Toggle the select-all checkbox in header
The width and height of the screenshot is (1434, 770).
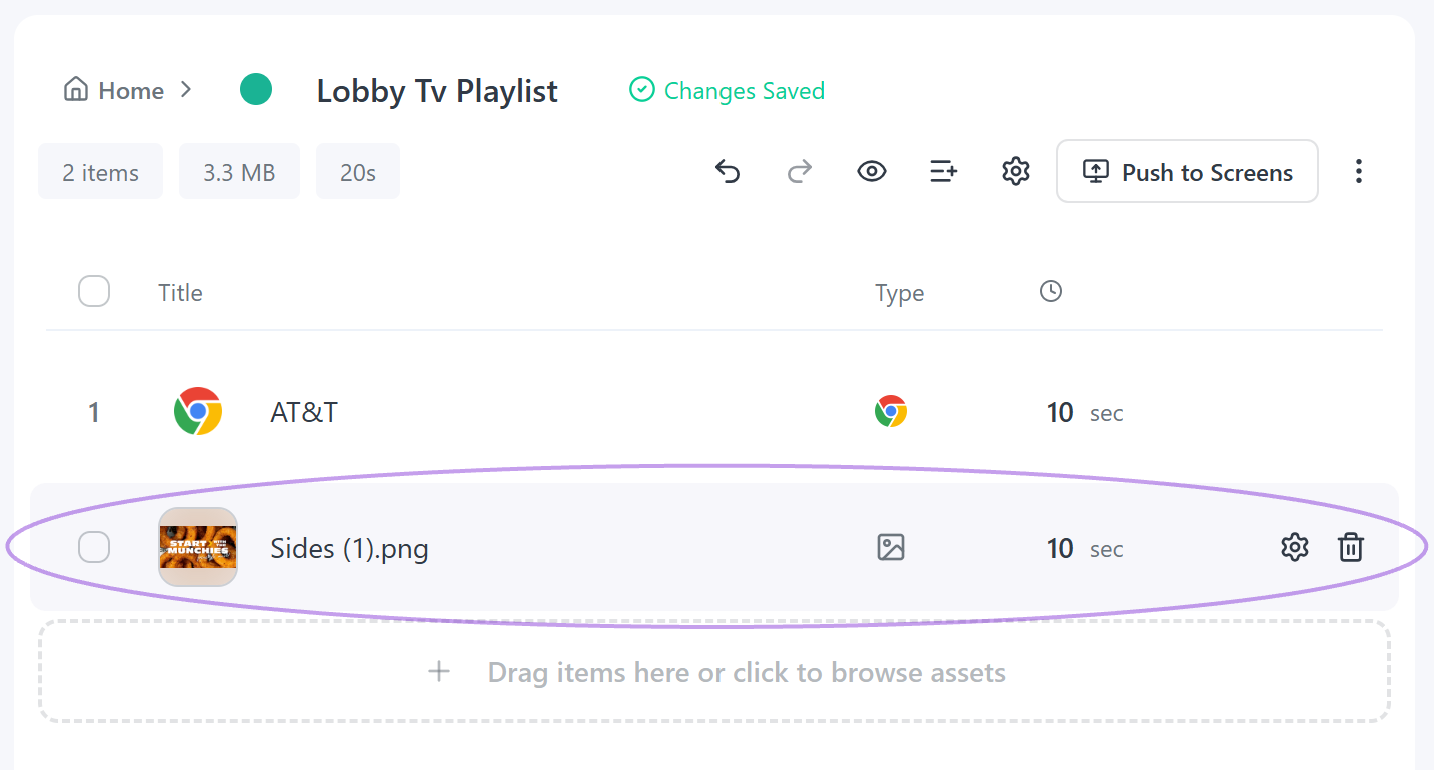pyautogui.click(x=94, y=292)
